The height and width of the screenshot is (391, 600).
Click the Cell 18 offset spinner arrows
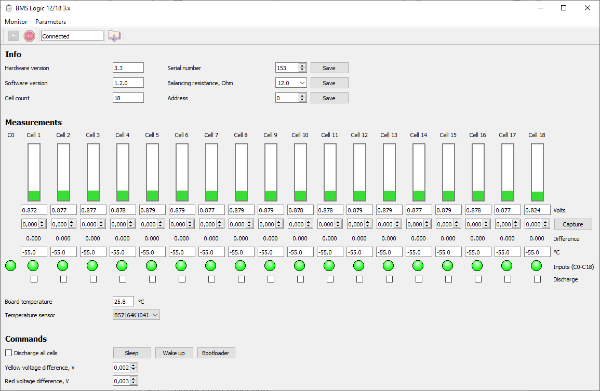[546, 224]
